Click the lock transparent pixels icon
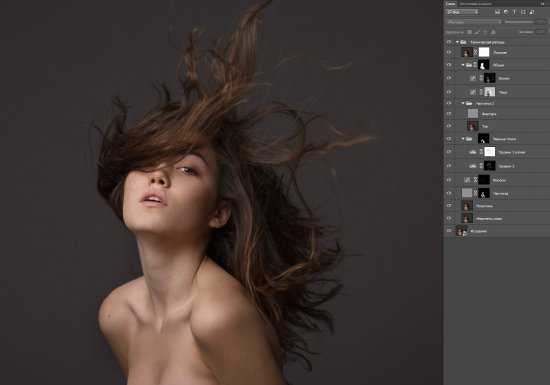550x385 pixels. 469,32
